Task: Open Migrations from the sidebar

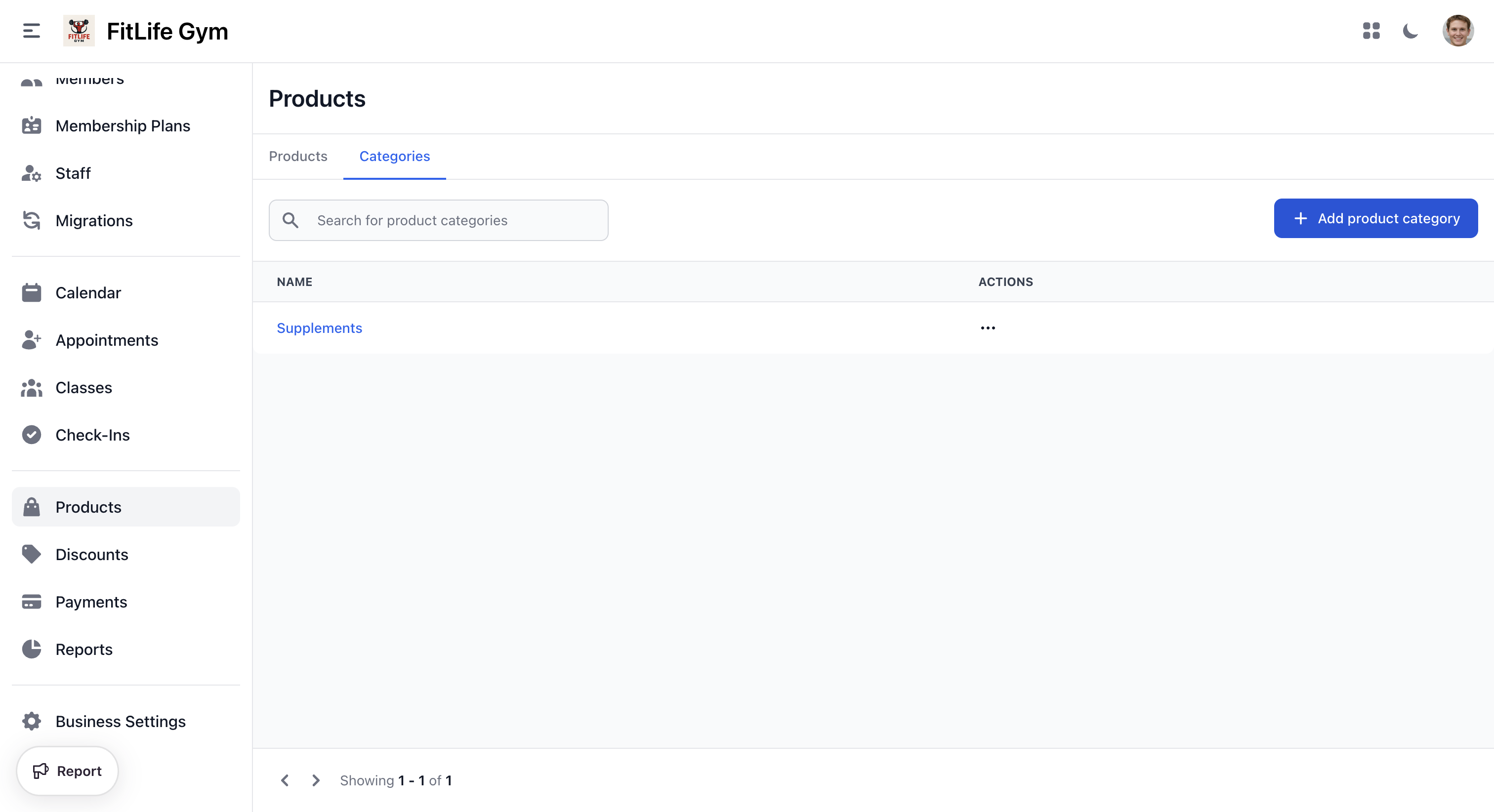Action: (x=94, y=220)
